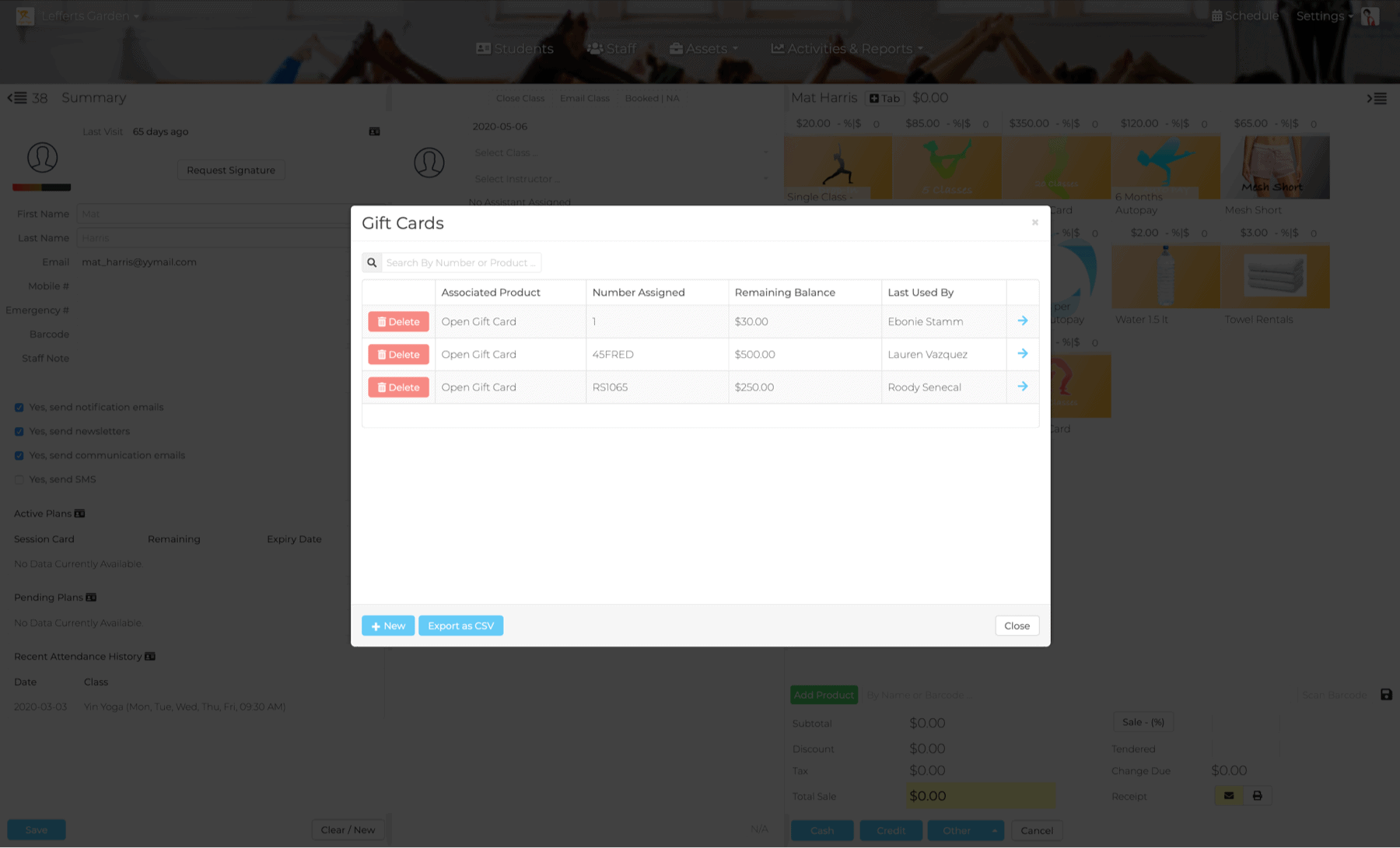1400x848 pixels.
Task: Expand the Other payment dropdown arrow
Action: click(x=994, y=831)
